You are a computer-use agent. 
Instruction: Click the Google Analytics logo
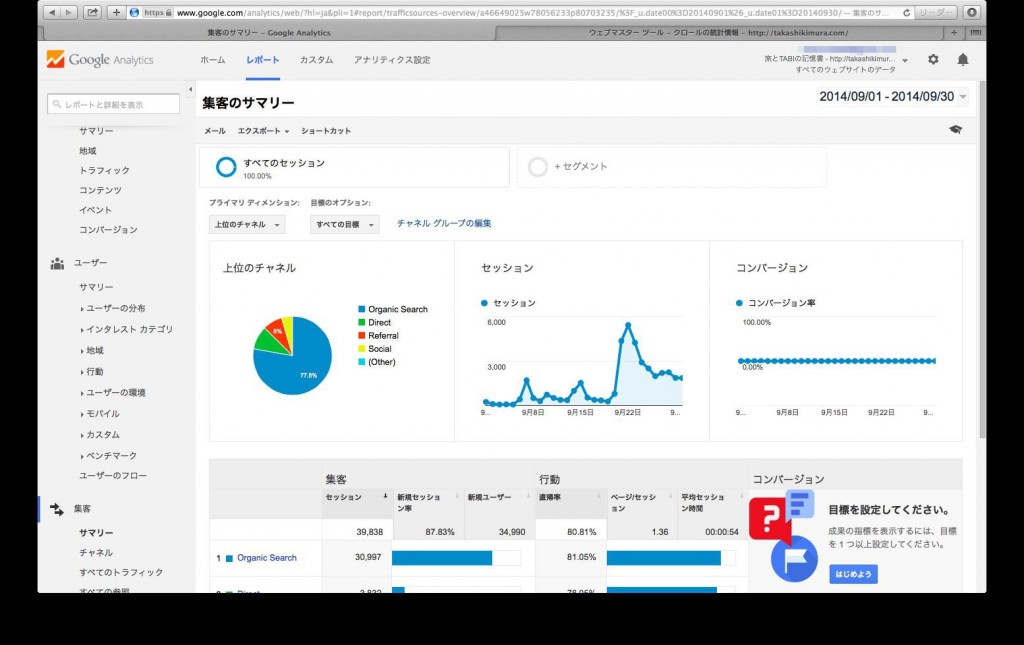click(100, 59)
